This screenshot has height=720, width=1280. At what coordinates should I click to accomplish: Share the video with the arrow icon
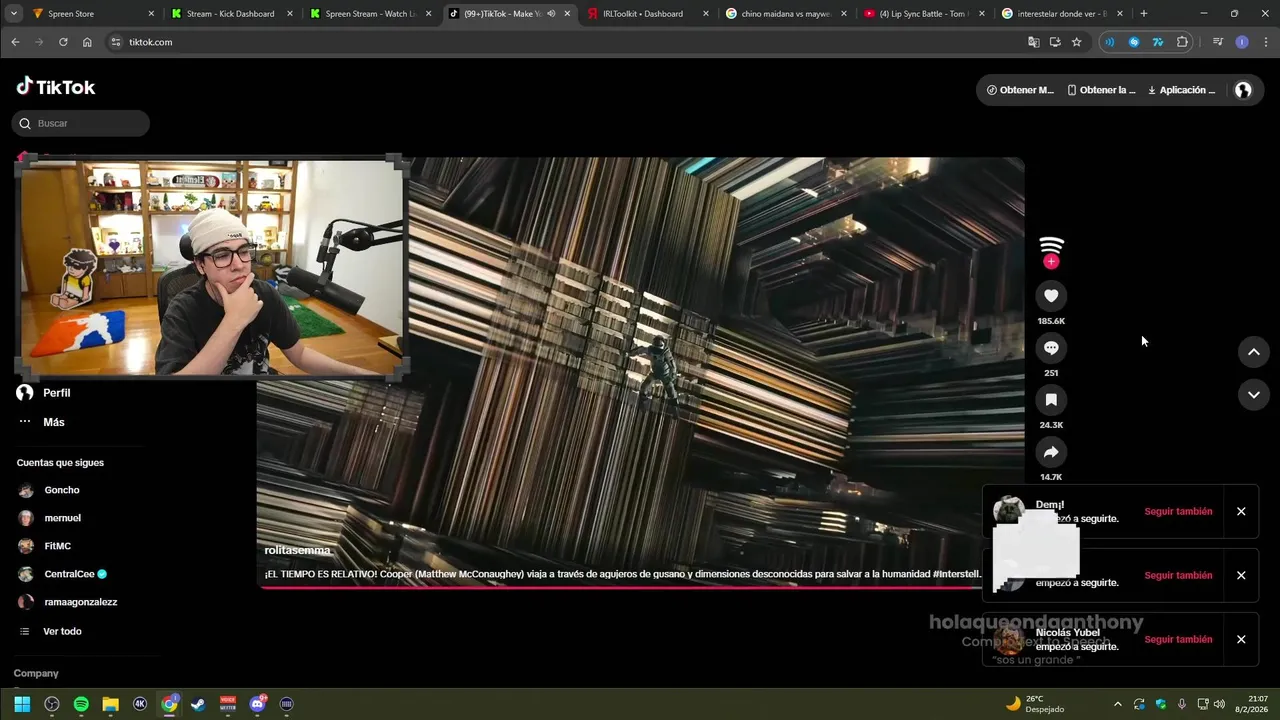(1051, 452)
